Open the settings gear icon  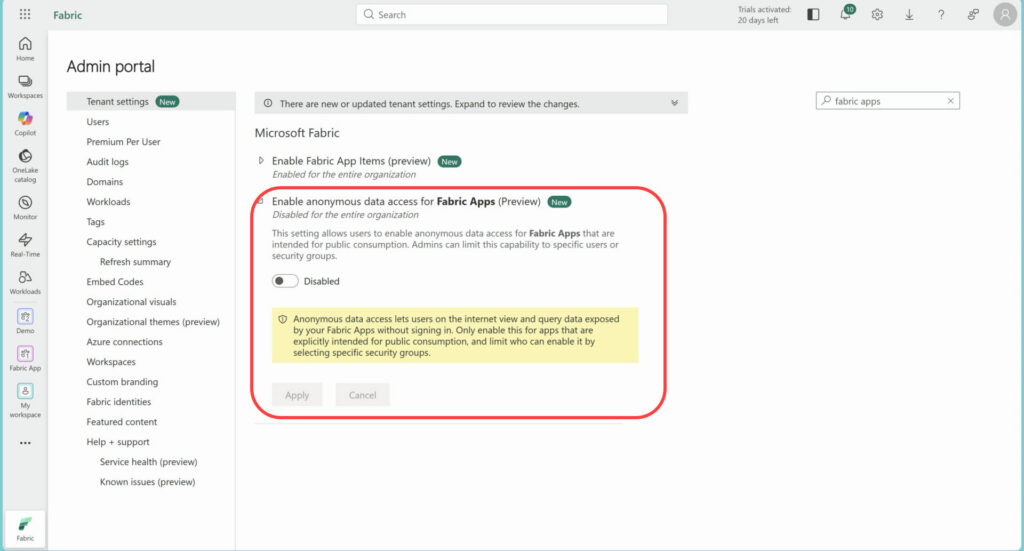click(x=877, y=14)
